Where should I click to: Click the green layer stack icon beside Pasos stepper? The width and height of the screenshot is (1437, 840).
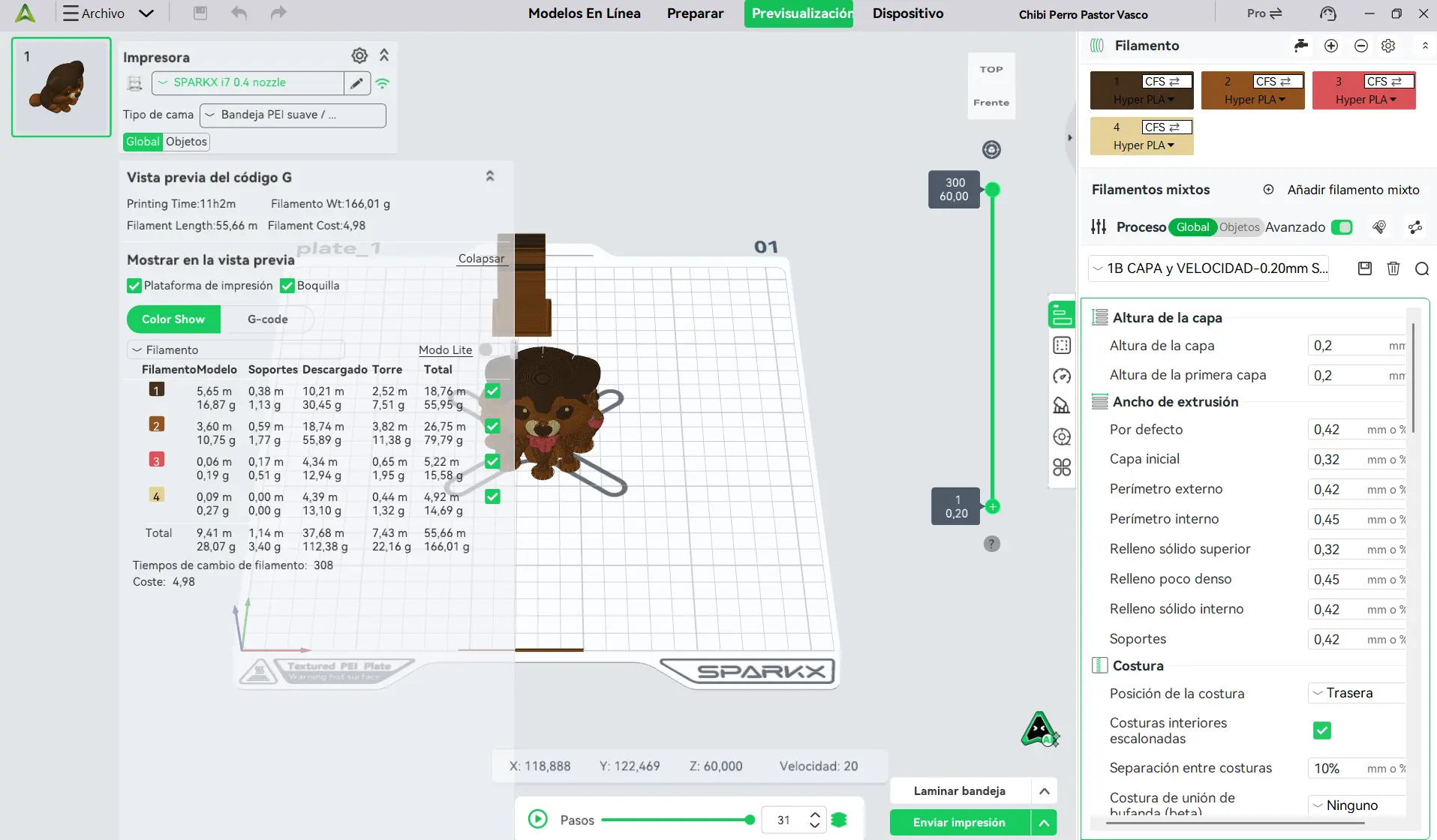pyautogui.click(x=839, y=820)
